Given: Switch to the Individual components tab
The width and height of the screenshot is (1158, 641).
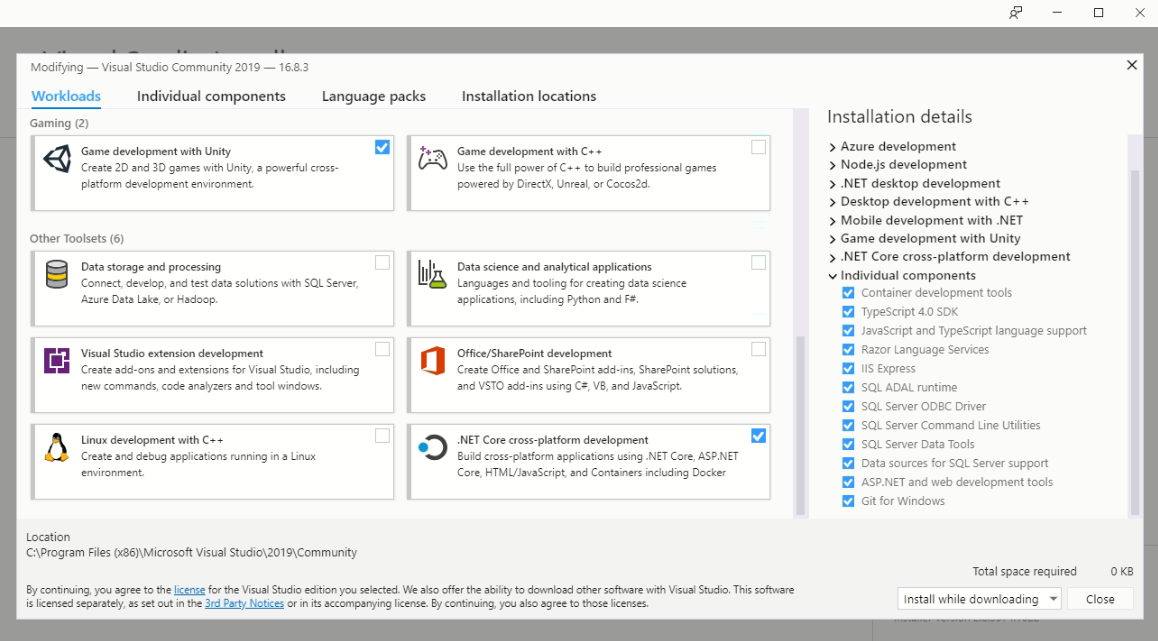Looking at the screenshot, I should (211, 96).
